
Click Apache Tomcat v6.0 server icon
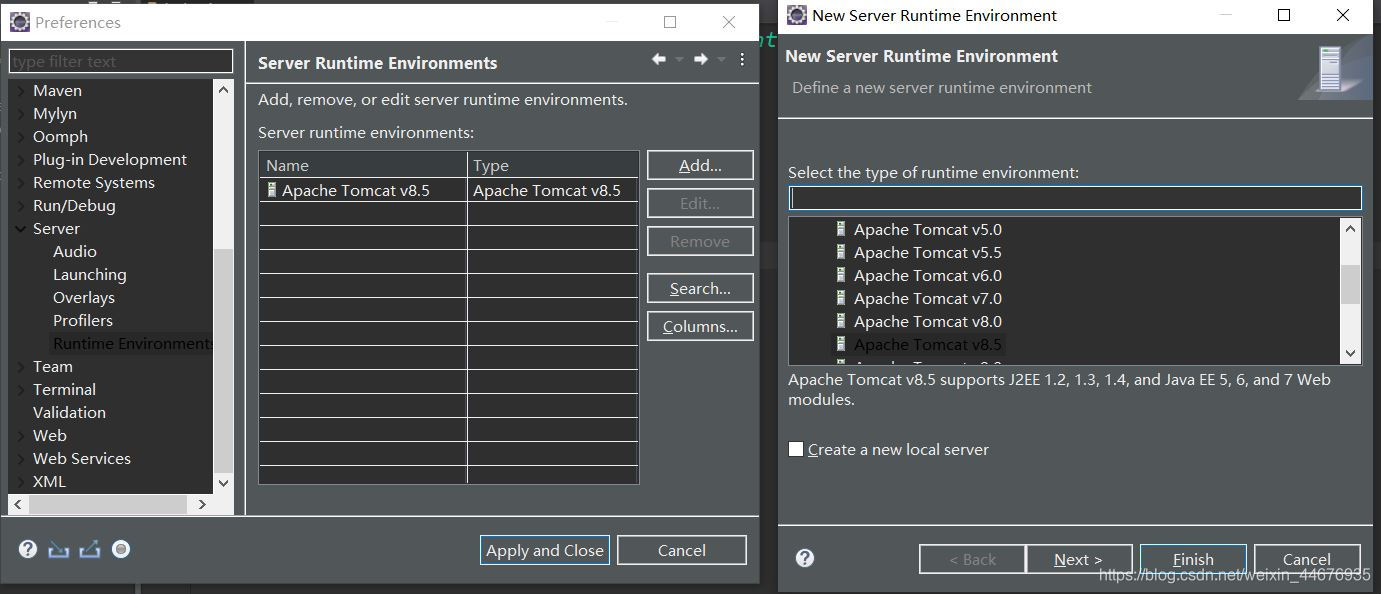[x=841, y=275]
